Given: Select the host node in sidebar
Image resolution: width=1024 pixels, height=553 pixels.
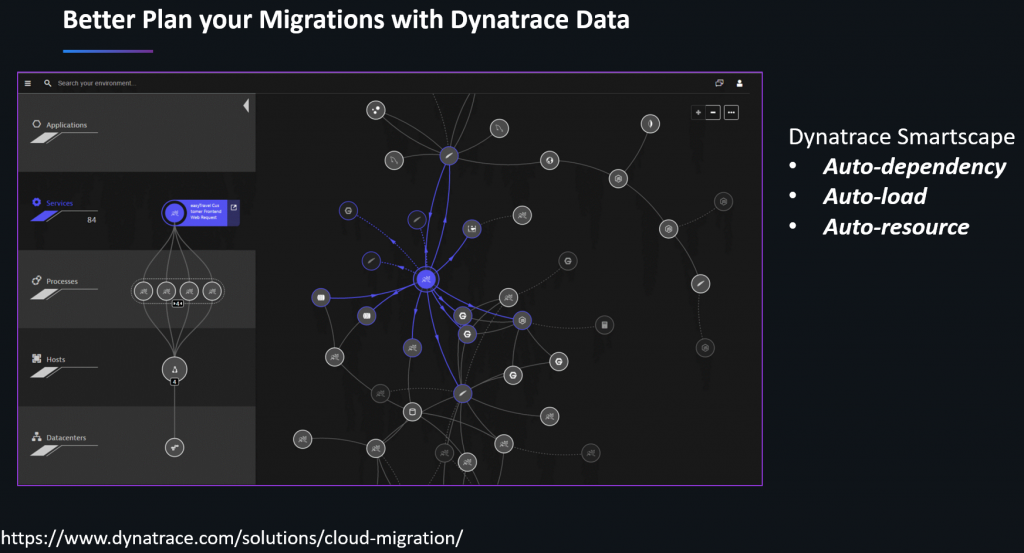Looking at the screenshot, I should point(174,370).
